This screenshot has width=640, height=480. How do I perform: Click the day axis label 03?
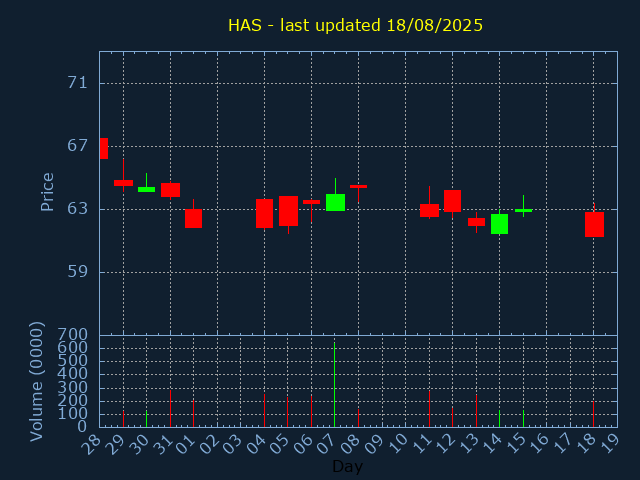click(231, 444)
